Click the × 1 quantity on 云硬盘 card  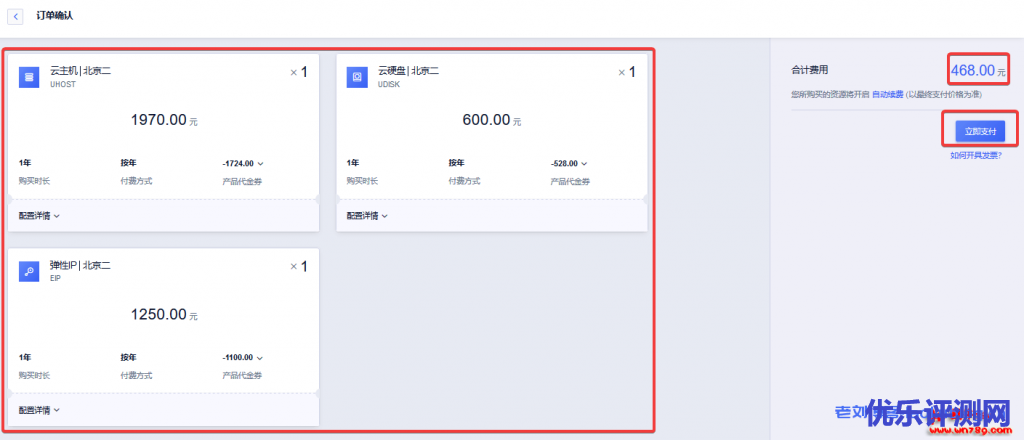pos(627,72)
